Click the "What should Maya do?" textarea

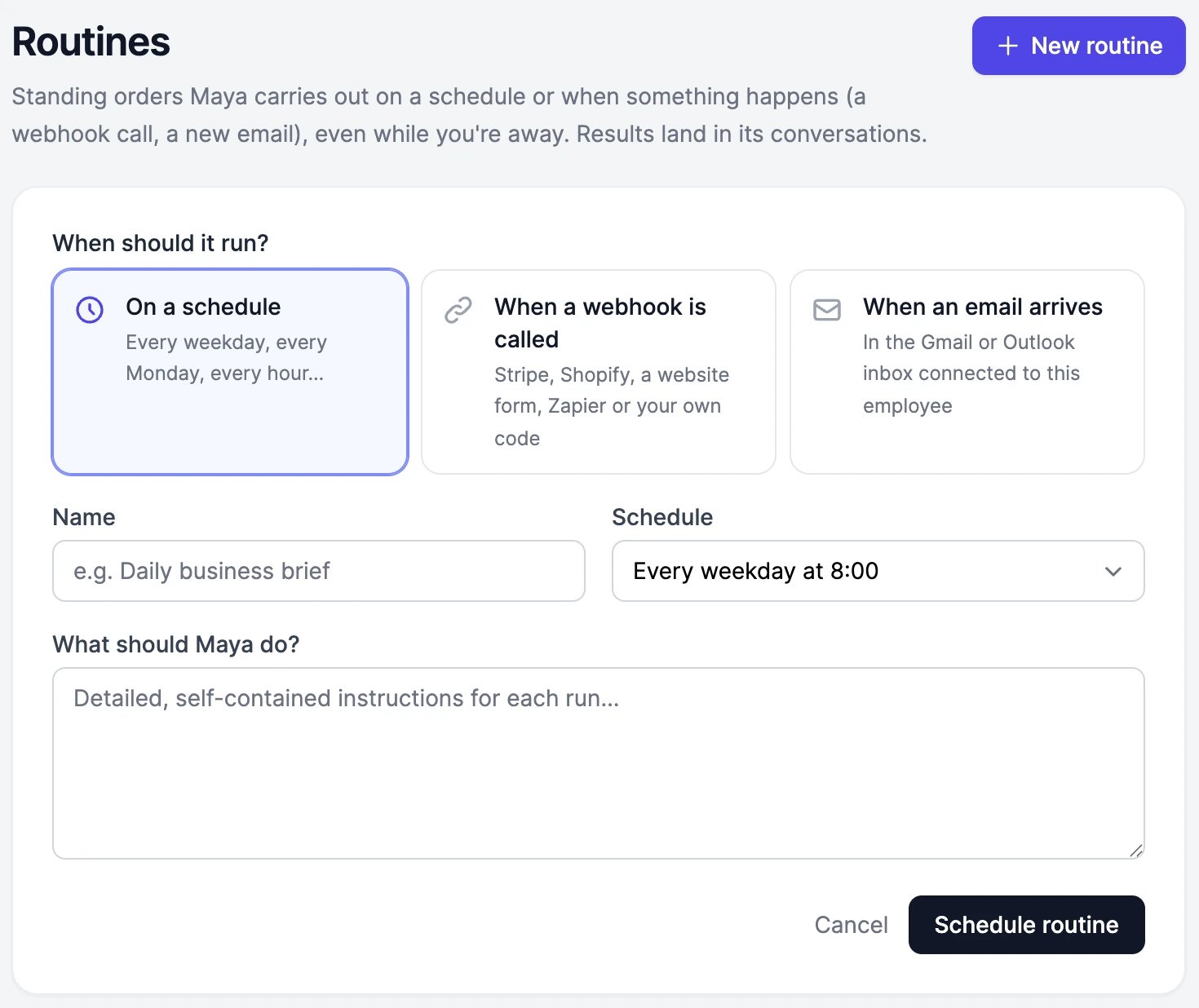(x=599, y=763)
